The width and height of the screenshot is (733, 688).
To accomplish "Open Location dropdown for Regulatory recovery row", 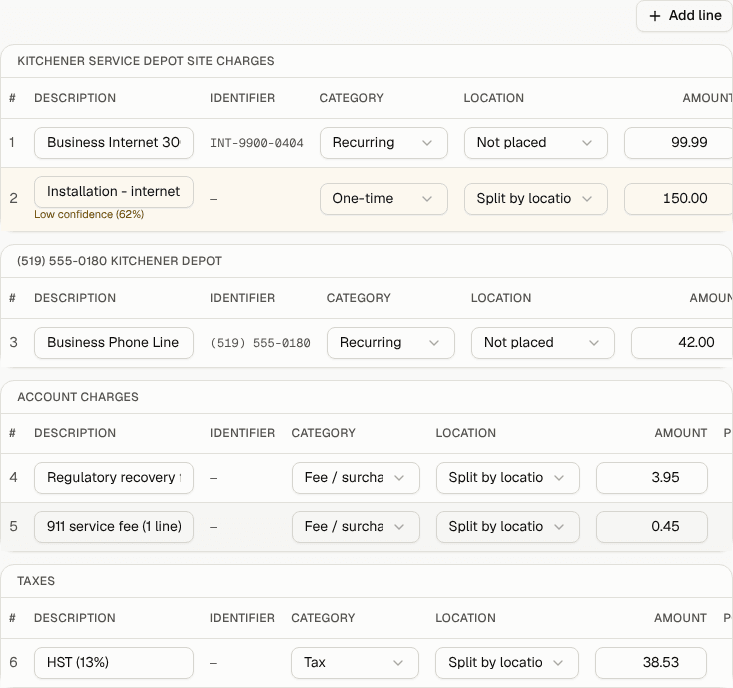I will tap(508, 478).
